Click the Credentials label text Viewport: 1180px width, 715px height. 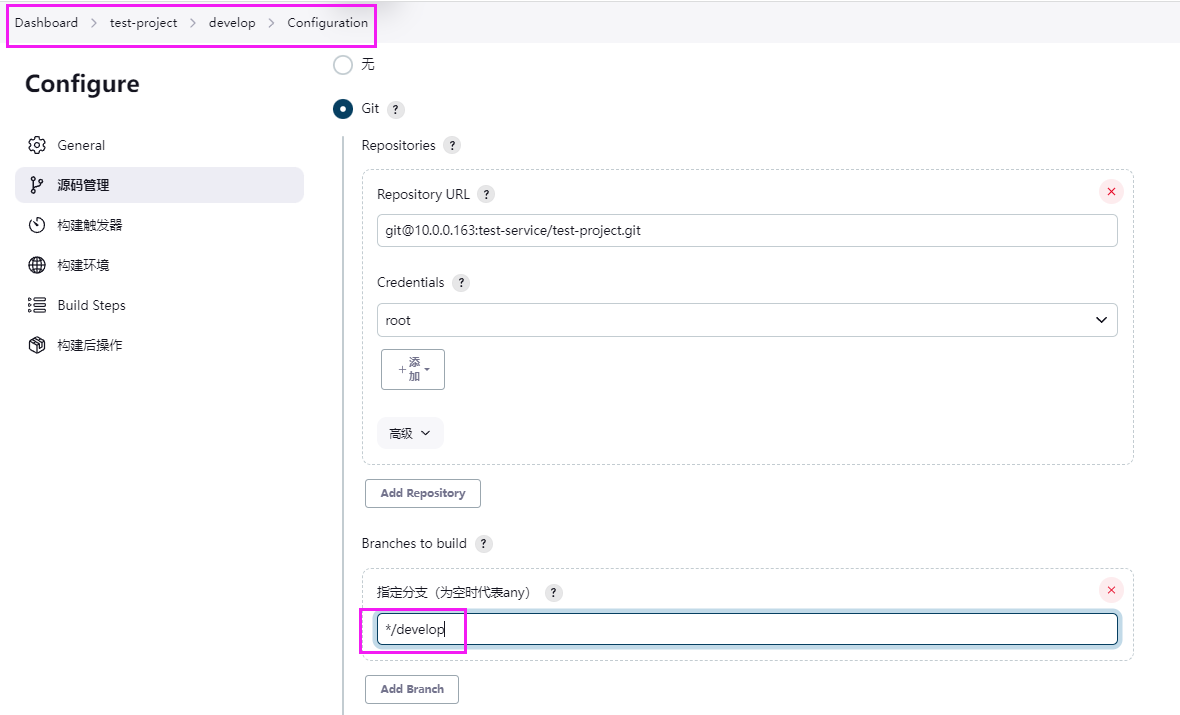point(411,282)
